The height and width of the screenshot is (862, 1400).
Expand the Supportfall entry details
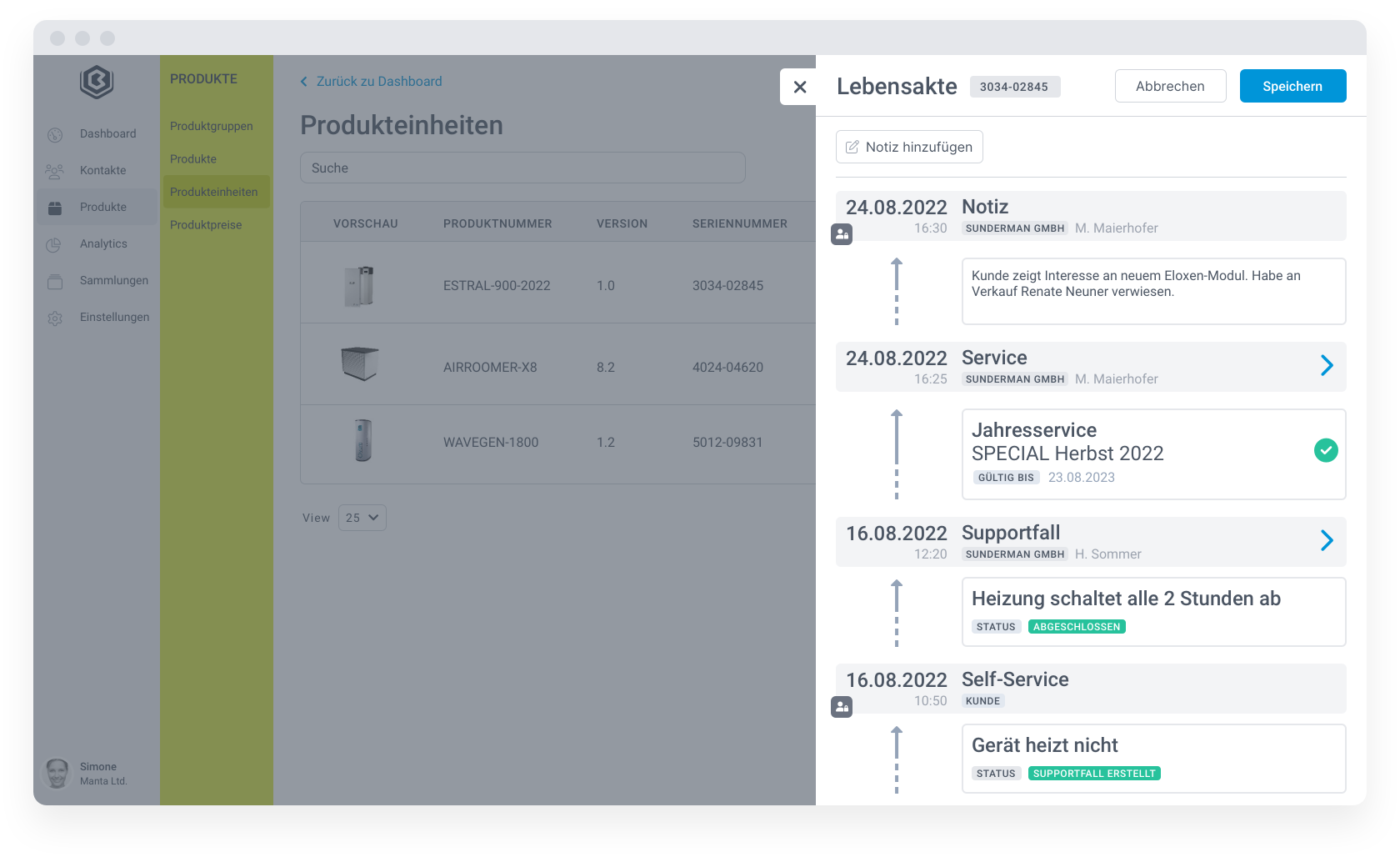1327,540
